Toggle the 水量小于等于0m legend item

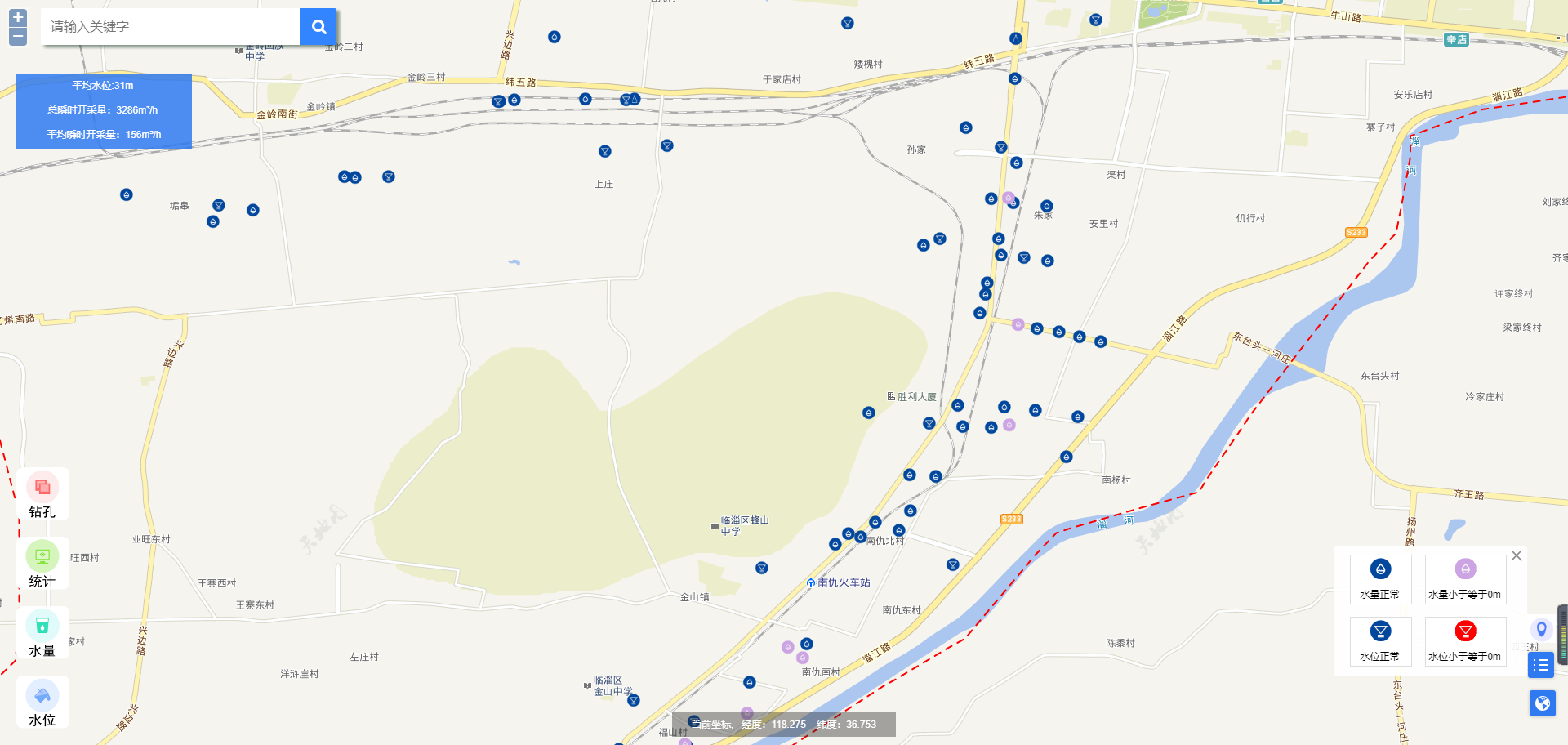click(x=1465, y=578)
